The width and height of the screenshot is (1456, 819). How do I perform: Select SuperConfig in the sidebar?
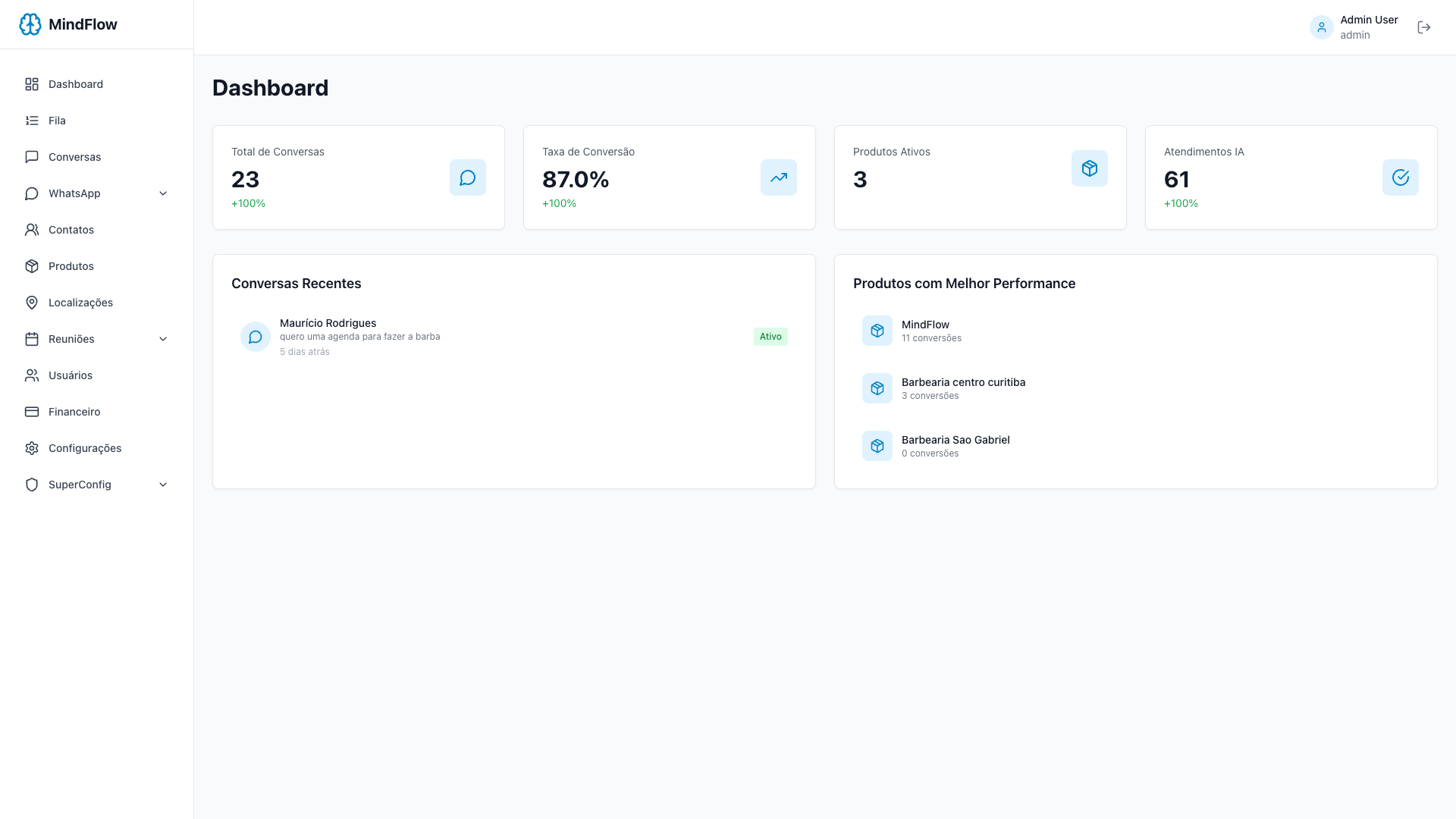96,485
